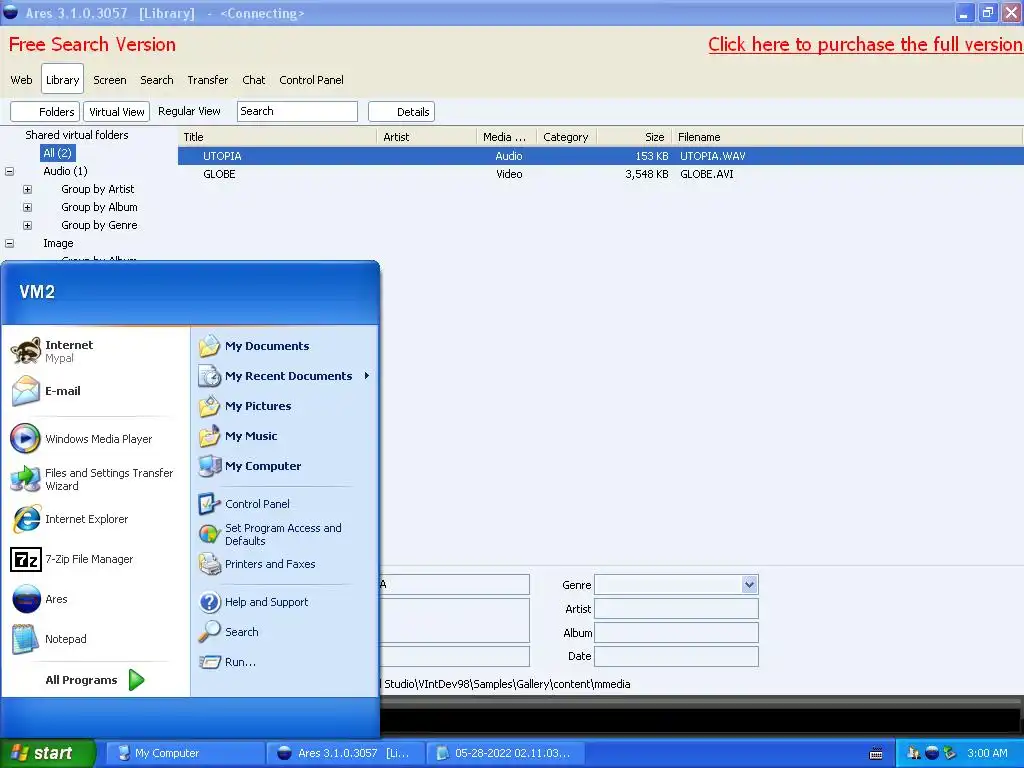
Task: Collapse the Audio (1) tree node
Action: coord(10,171)
